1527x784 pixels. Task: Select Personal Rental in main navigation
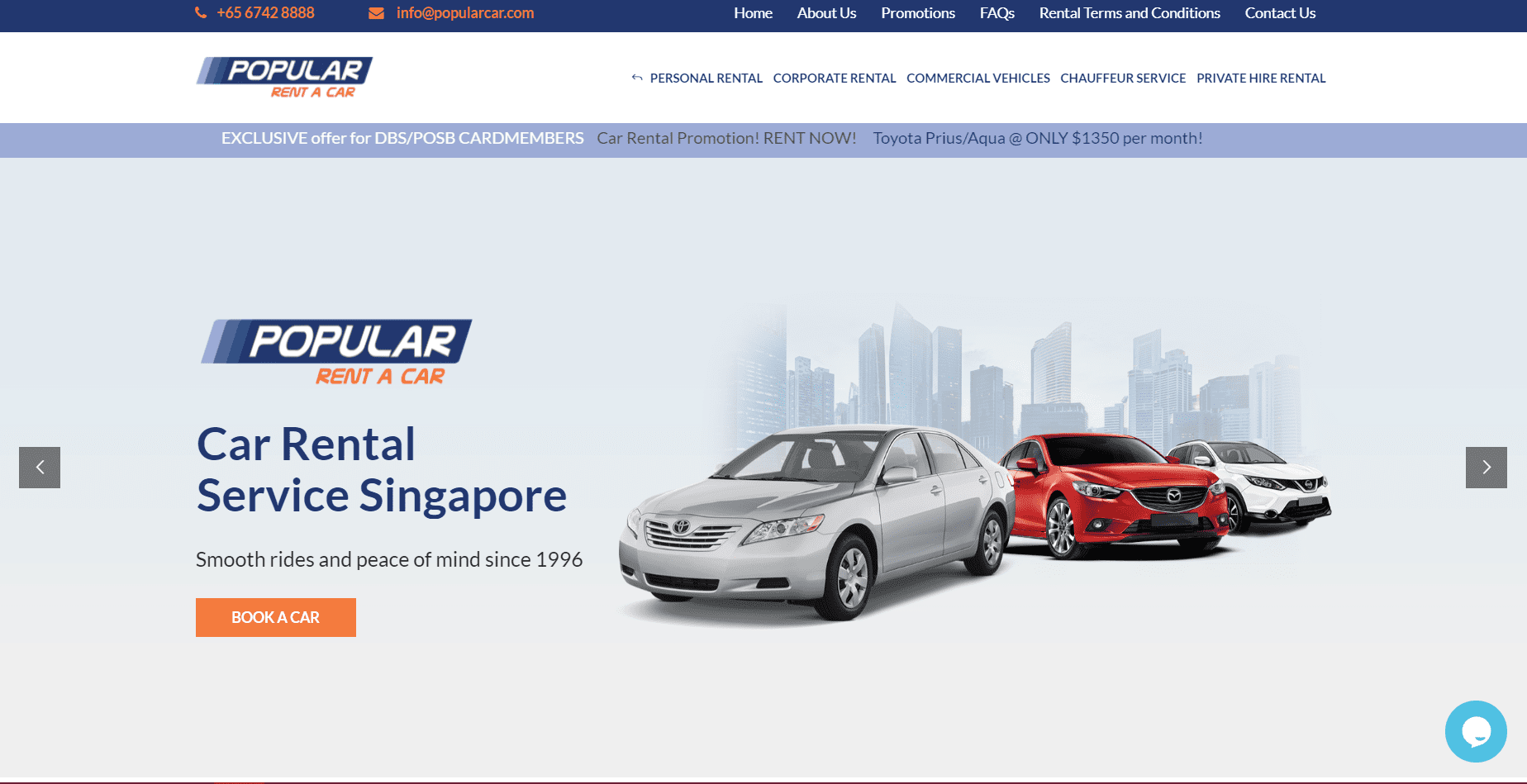point(706,78)
